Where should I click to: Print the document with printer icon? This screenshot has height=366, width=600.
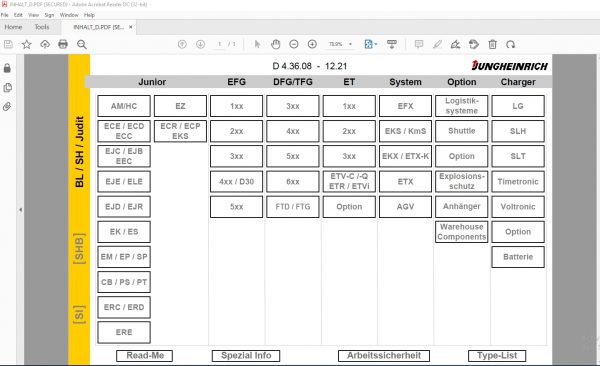pyautogui.click(x=63, y=44)
